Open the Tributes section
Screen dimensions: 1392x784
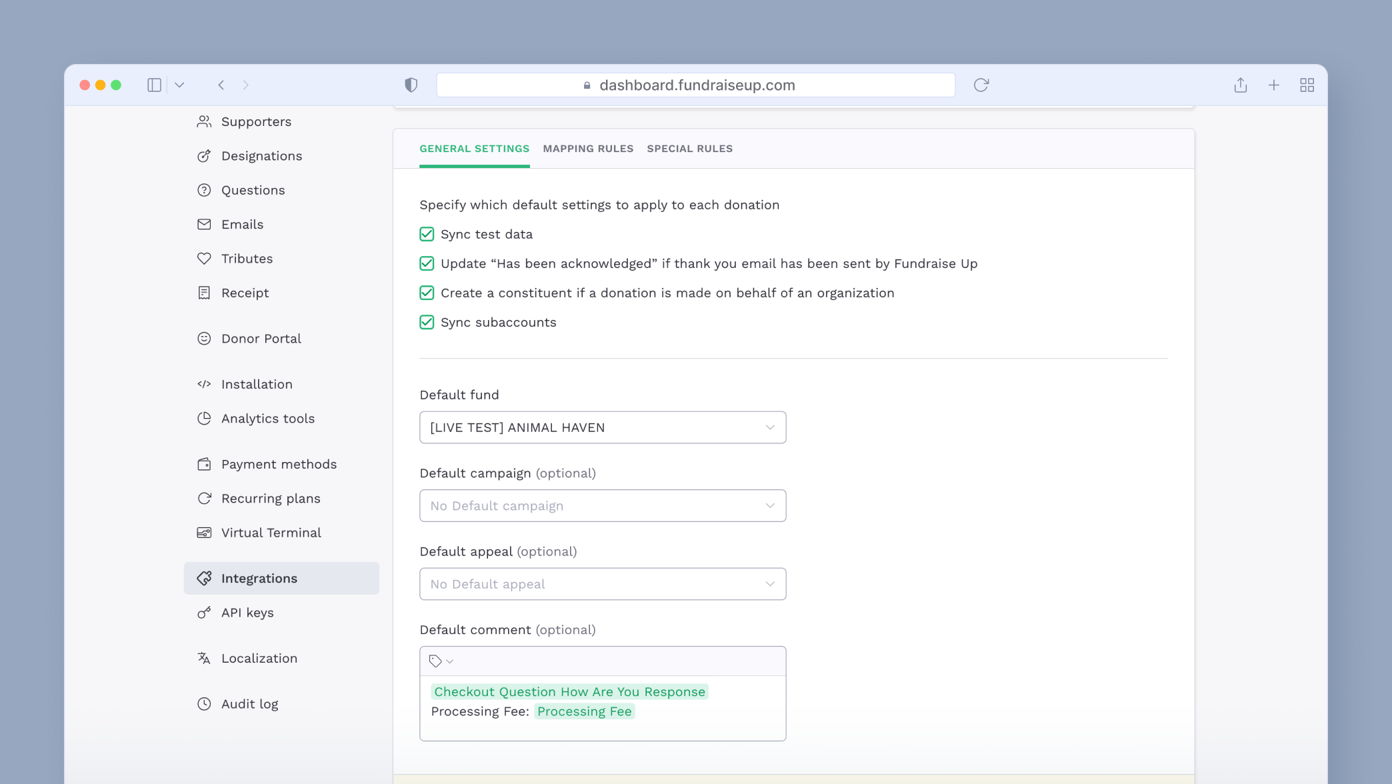point(246,258)
